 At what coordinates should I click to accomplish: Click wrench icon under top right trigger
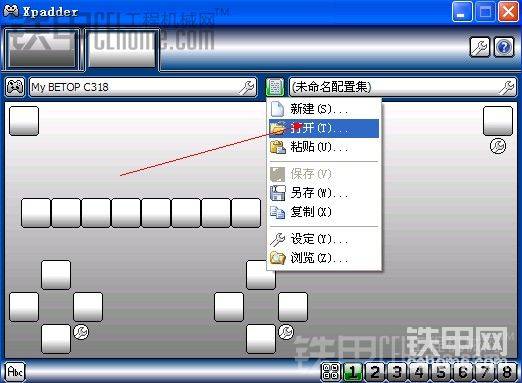tap(498, 146)
